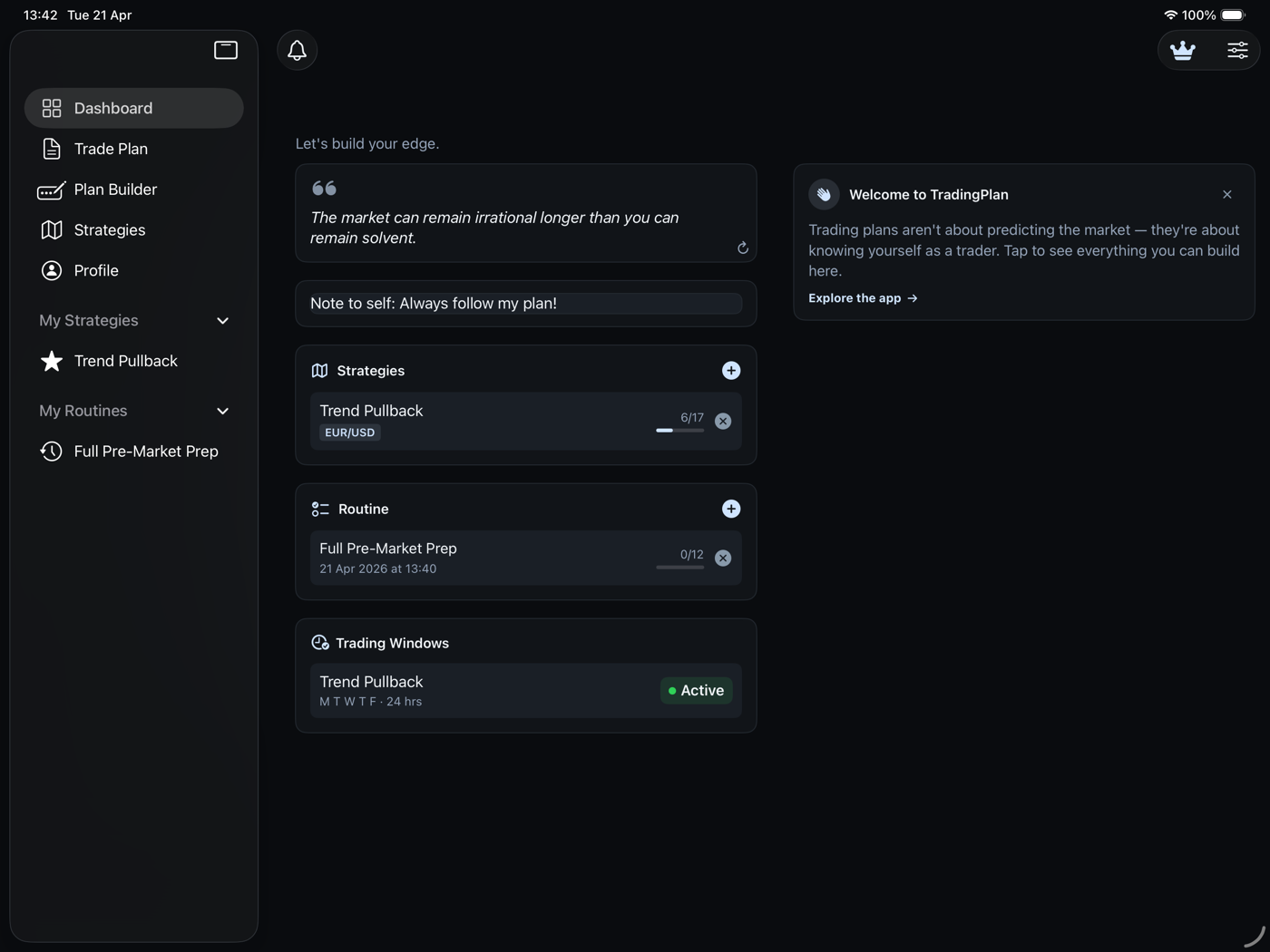Click the Trading Windows clock icon
The image size is (1270, 952).
click(x=319, y=643)
